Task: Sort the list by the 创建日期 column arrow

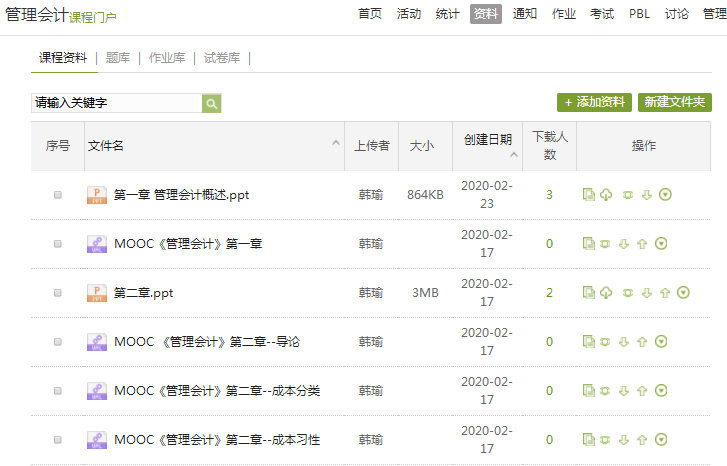Action: pyautogui.click(x=514, y=156)
